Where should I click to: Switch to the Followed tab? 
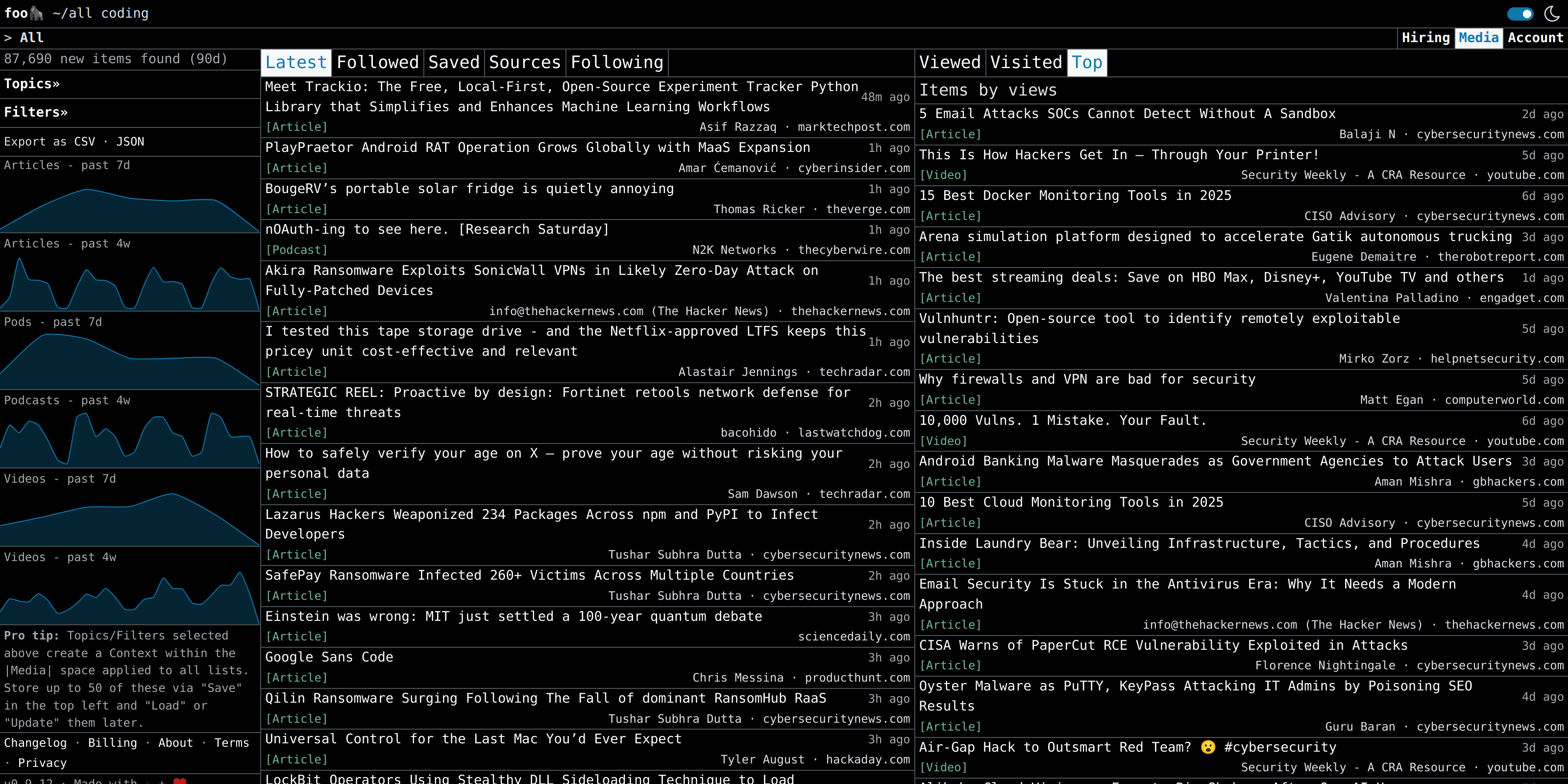click(377, 62)
